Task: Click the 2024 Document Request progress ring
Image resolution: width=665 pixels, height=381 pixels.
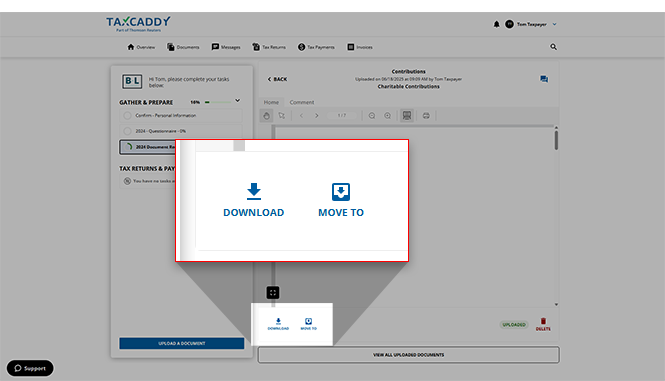Action: coord(129,147)
